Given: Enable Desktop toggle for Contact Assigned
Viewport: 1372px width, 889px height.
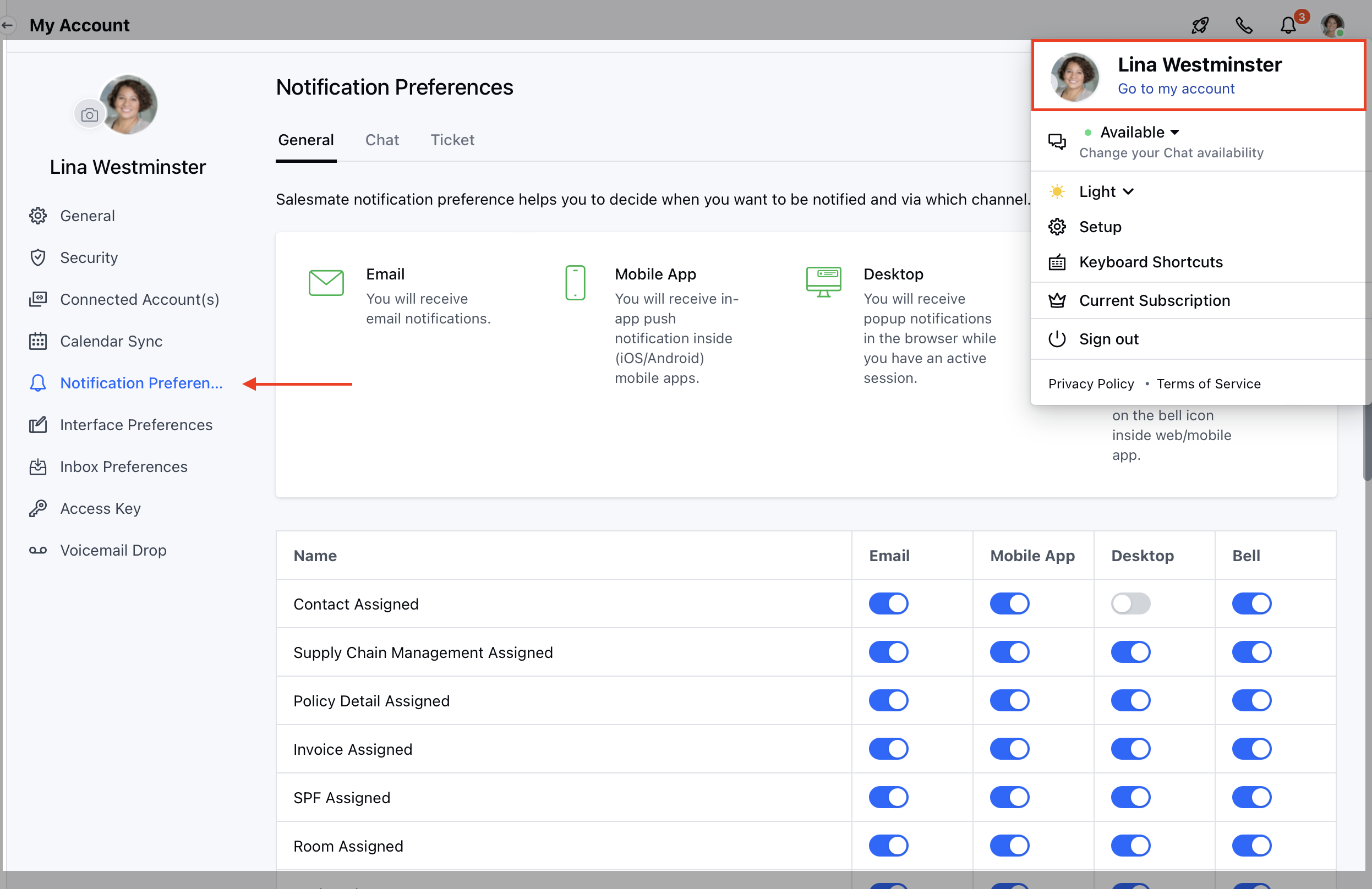Looking at the screenshot, I should point(1130,604).
